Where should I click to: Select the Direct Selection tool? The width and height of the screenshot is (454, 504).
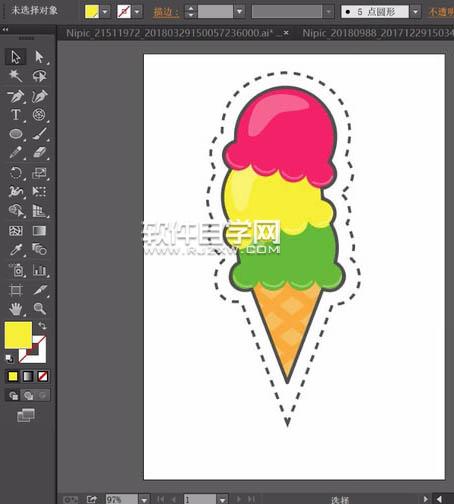(39, 57)
